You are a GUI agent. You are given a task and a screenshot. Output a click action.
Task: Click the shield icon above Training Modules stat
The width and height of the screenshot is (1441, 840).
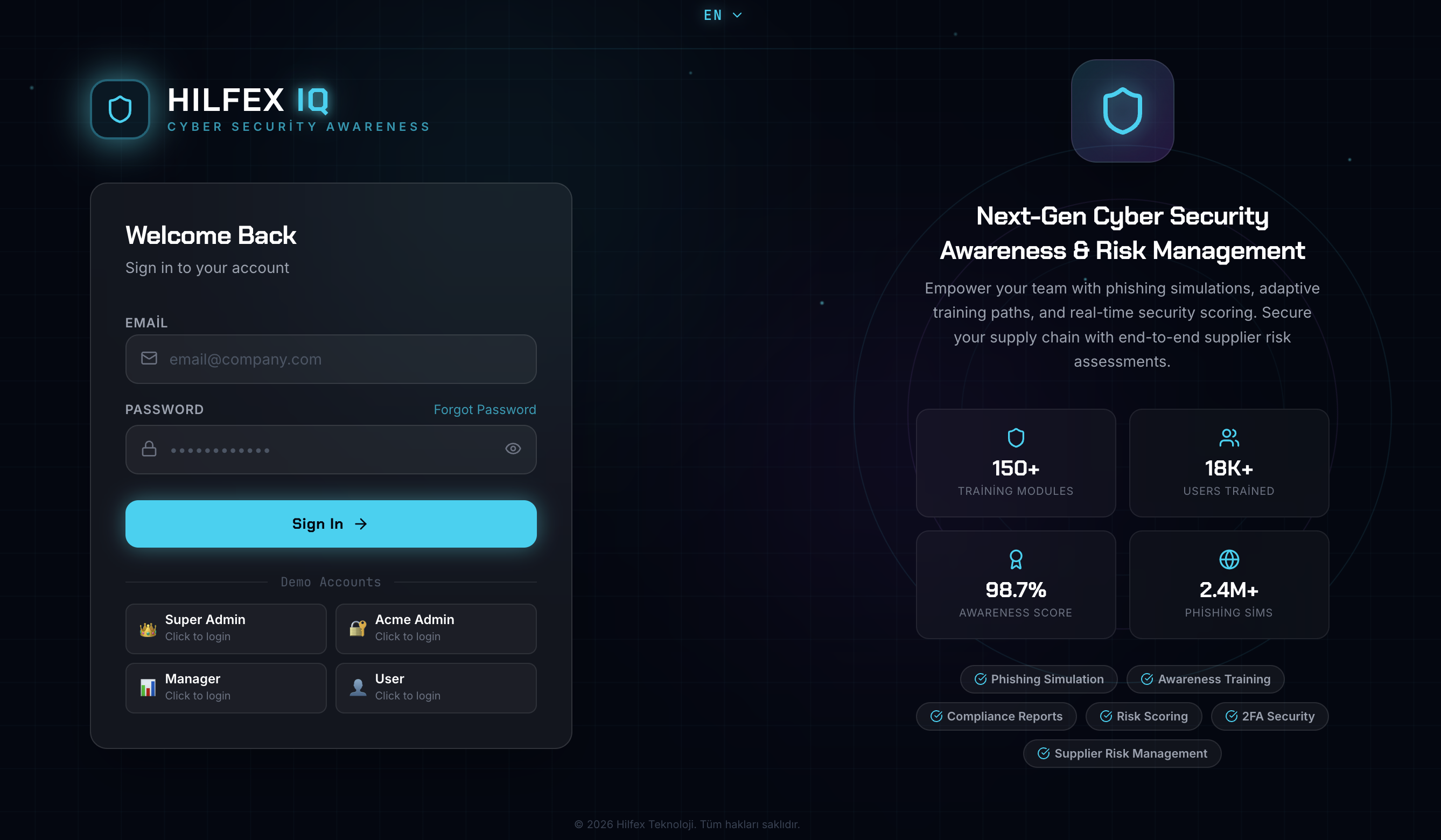1016,437
